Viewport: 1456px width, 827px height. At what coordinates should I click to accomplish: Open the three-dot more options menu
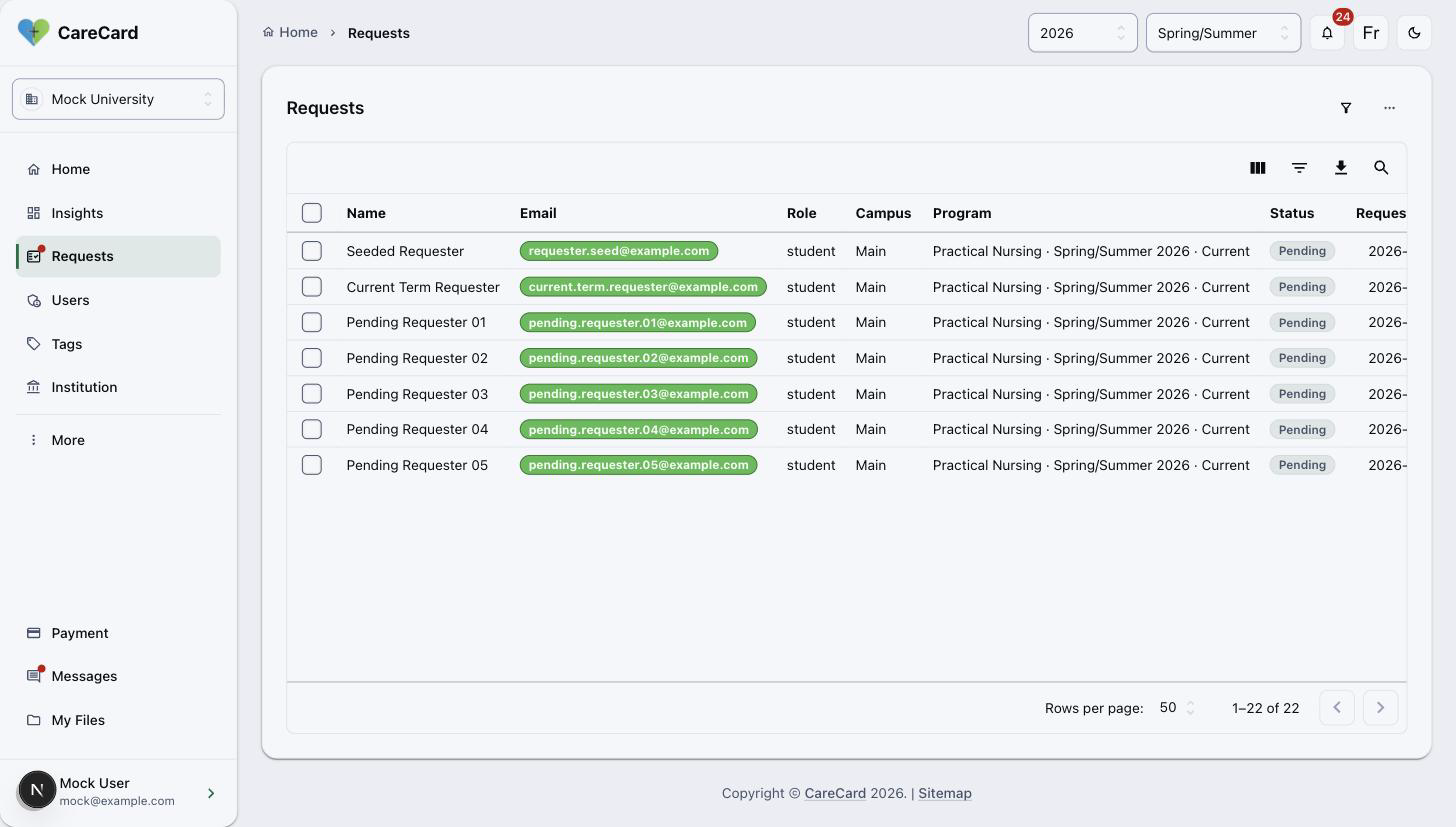(1389, 108)
